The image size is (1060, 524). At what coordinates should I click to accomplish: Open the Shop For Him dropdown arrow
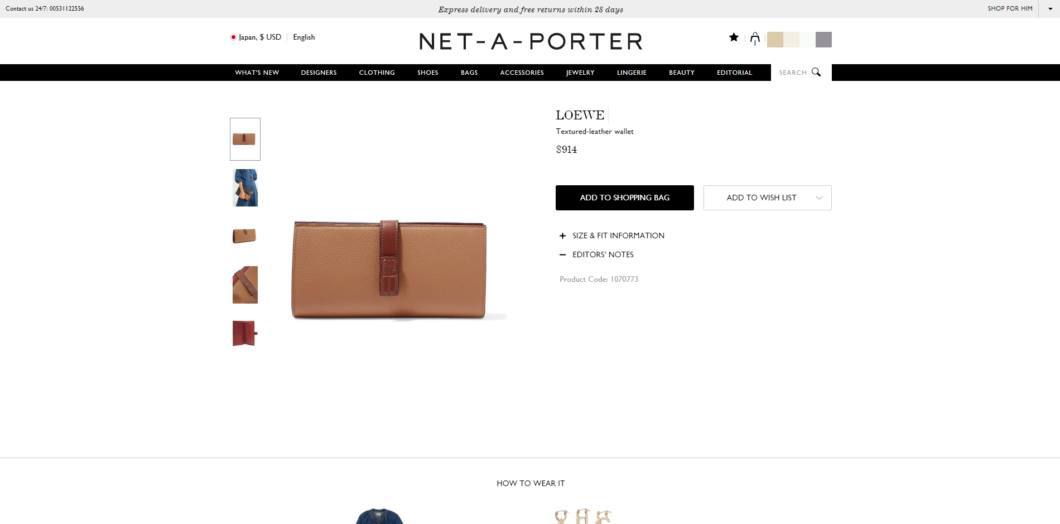tap(1049, 9)
